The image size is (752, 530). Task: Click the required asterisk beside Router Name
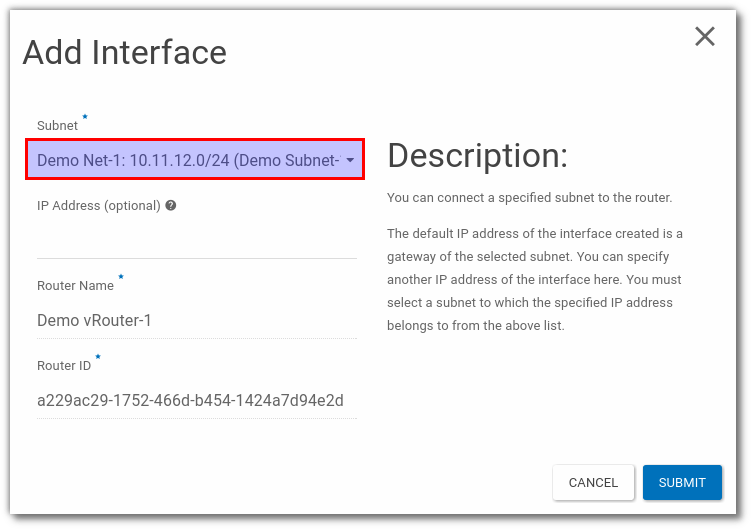tap(121, 278)
